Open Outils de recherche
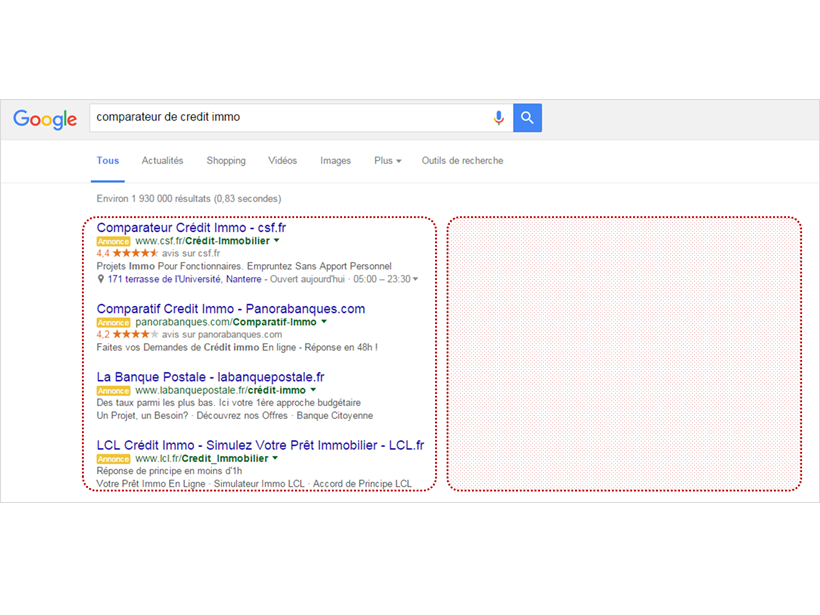820x615 pixels. [462, 161]
